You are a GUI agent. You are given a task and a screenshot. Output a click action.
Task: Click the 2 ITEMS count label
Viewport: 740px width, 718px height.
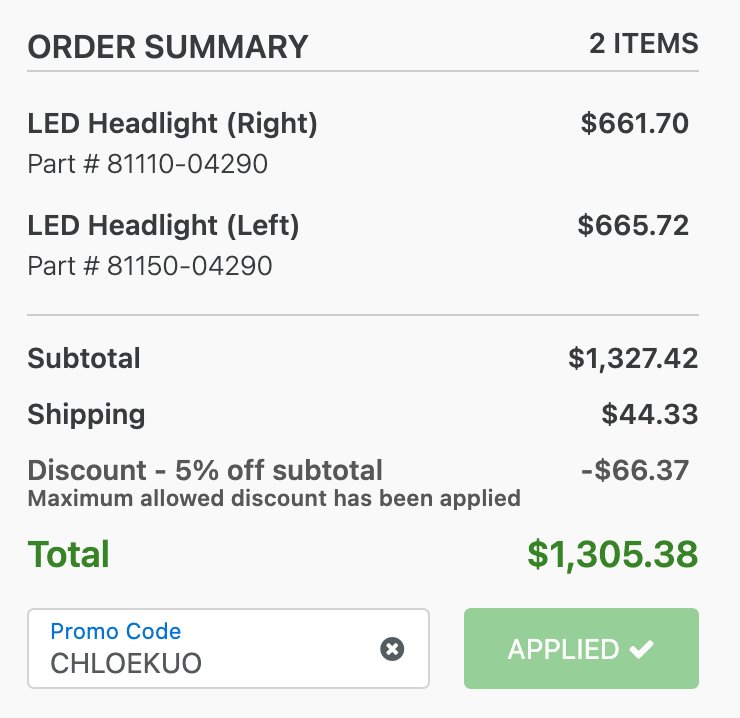pos(644,43)
